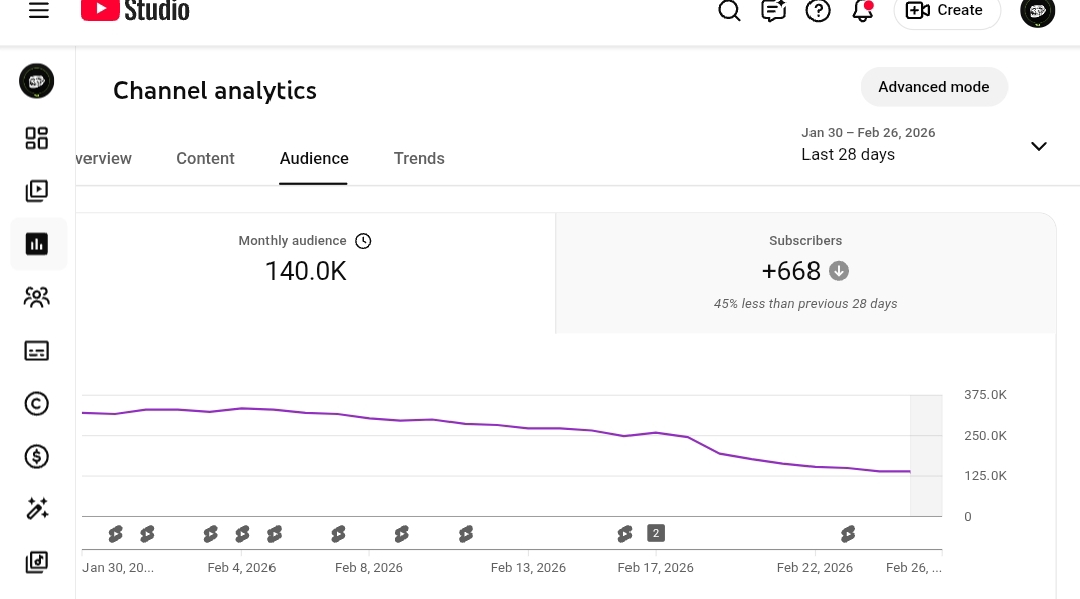Switch to the Trends tab
This screenshot has height=599, width=1080.
coord(419,158)
